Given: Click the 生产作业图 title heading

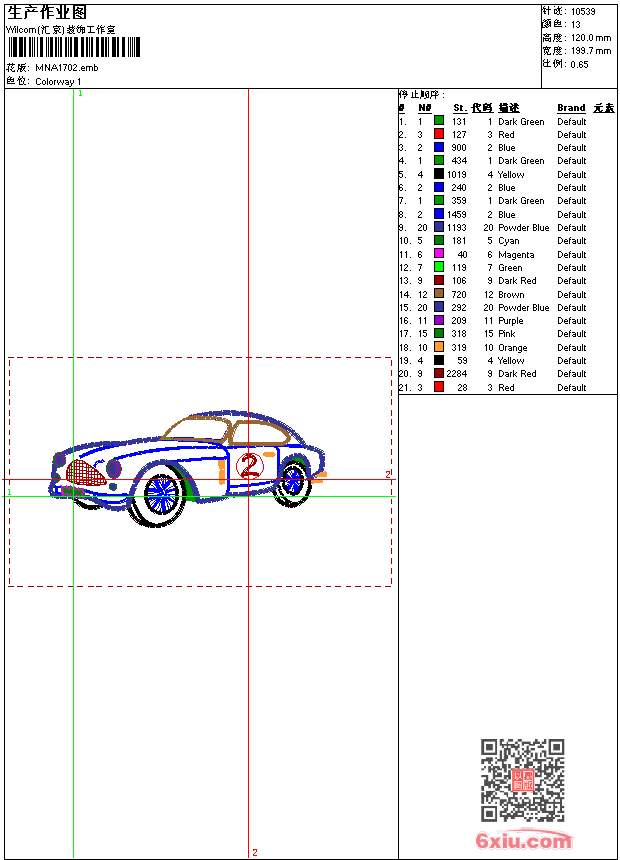Looking at the screenshot, I should (47, 12).
